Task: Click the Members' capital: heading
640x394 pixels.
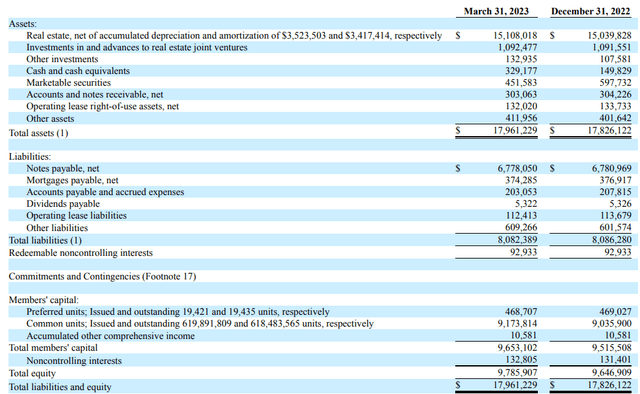Action: point(44,300)
